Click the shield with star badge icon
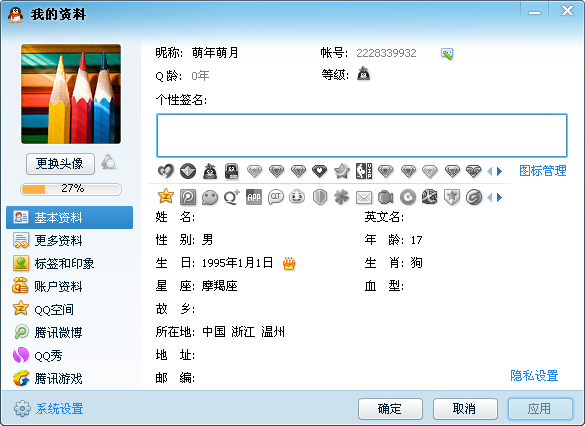Image resolution: width=585 pixels, height=426 pixels. click(x=451, y=197)
